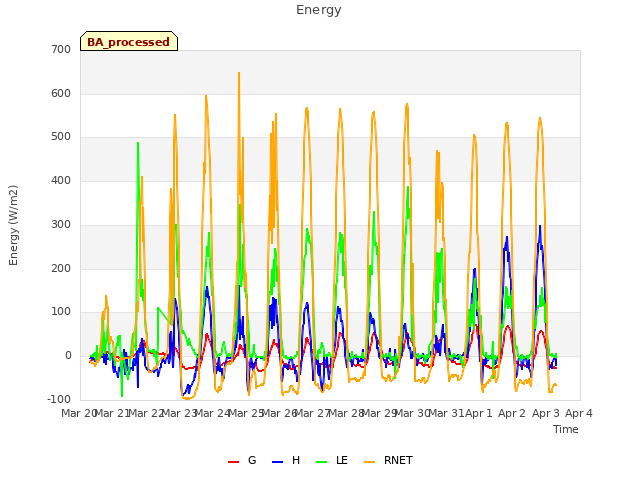Click the tallest RNET peak near 650
Viewport: 640px width, 480px height.
pos(239,73)
